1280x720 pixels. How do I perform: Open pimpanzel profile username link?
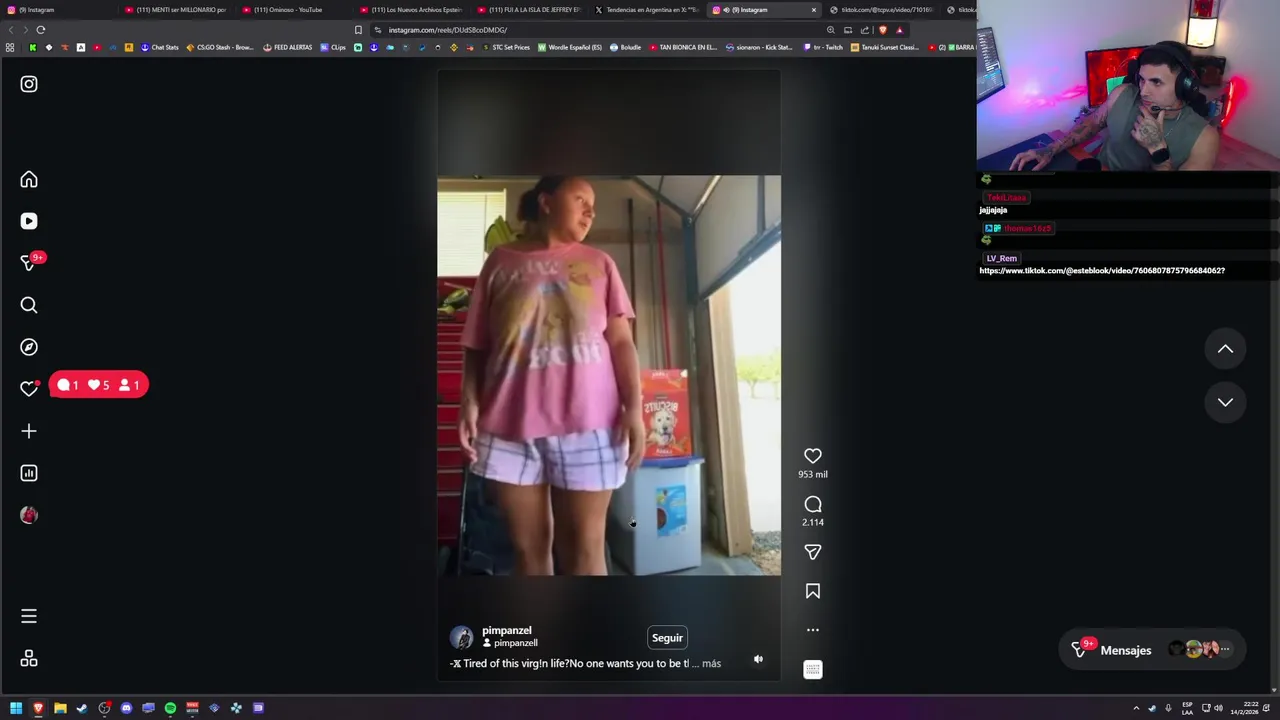506,630
